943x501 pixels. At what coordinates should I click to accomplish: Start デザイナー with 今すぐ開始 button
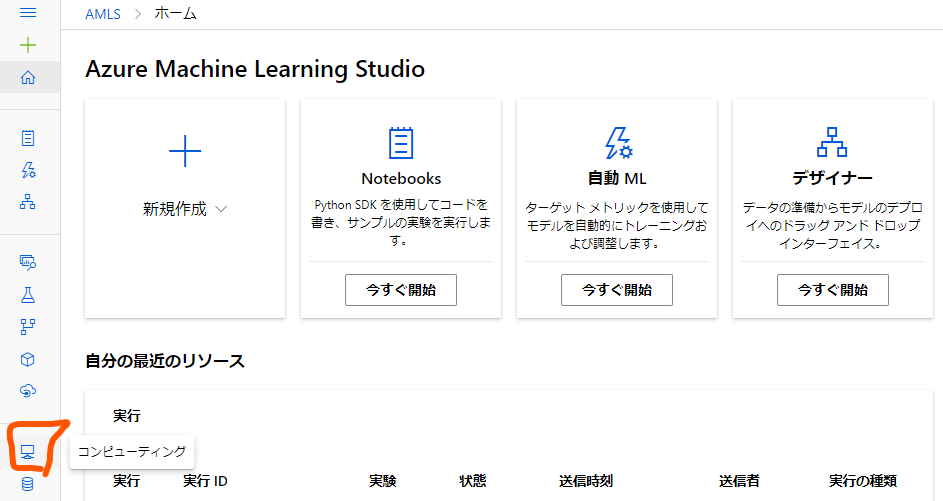833,290
